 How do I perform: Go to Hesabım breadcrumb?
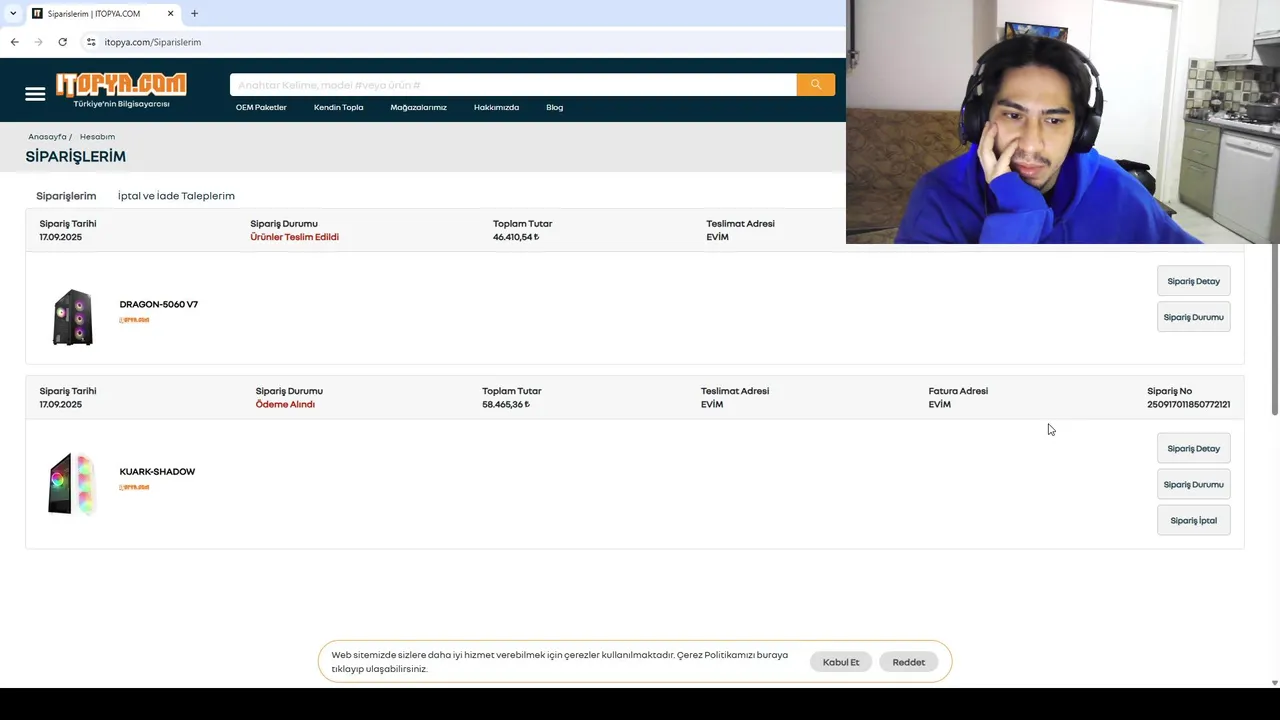coord(97,136)
